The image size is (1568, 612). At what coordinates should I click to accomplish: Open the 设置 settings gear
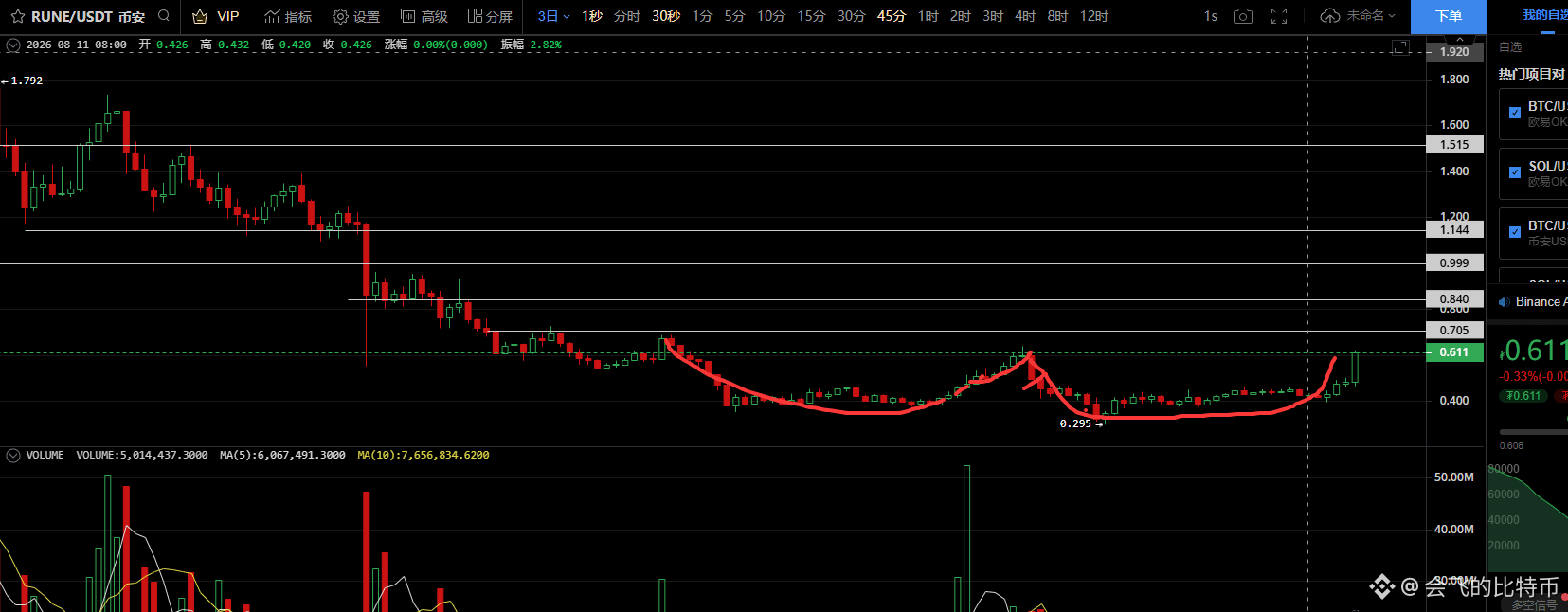click(356, 16)
